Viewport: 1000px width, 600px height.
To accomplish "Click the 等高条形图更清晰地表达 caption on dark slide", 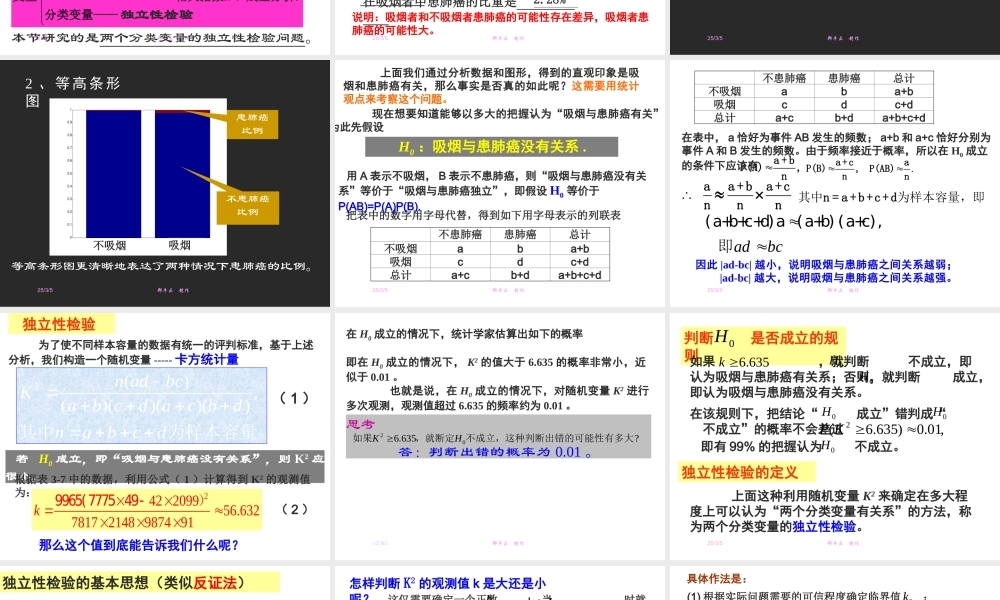I will pyautogui.click(x=162, y=266).
